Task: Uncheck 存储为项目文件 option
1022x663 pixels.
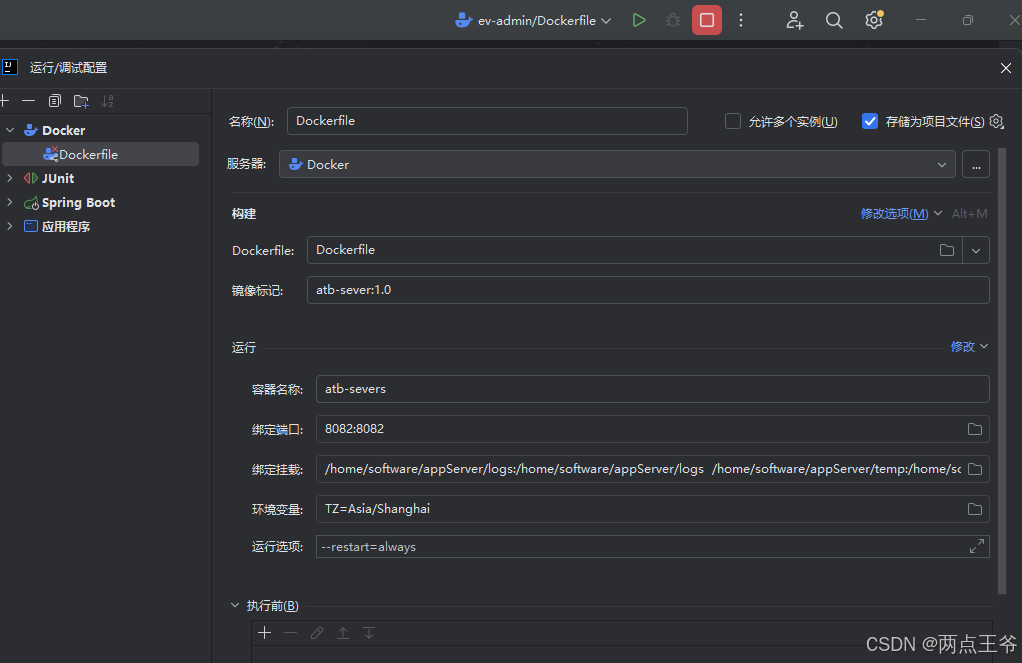Action: [x=869, y=121]
